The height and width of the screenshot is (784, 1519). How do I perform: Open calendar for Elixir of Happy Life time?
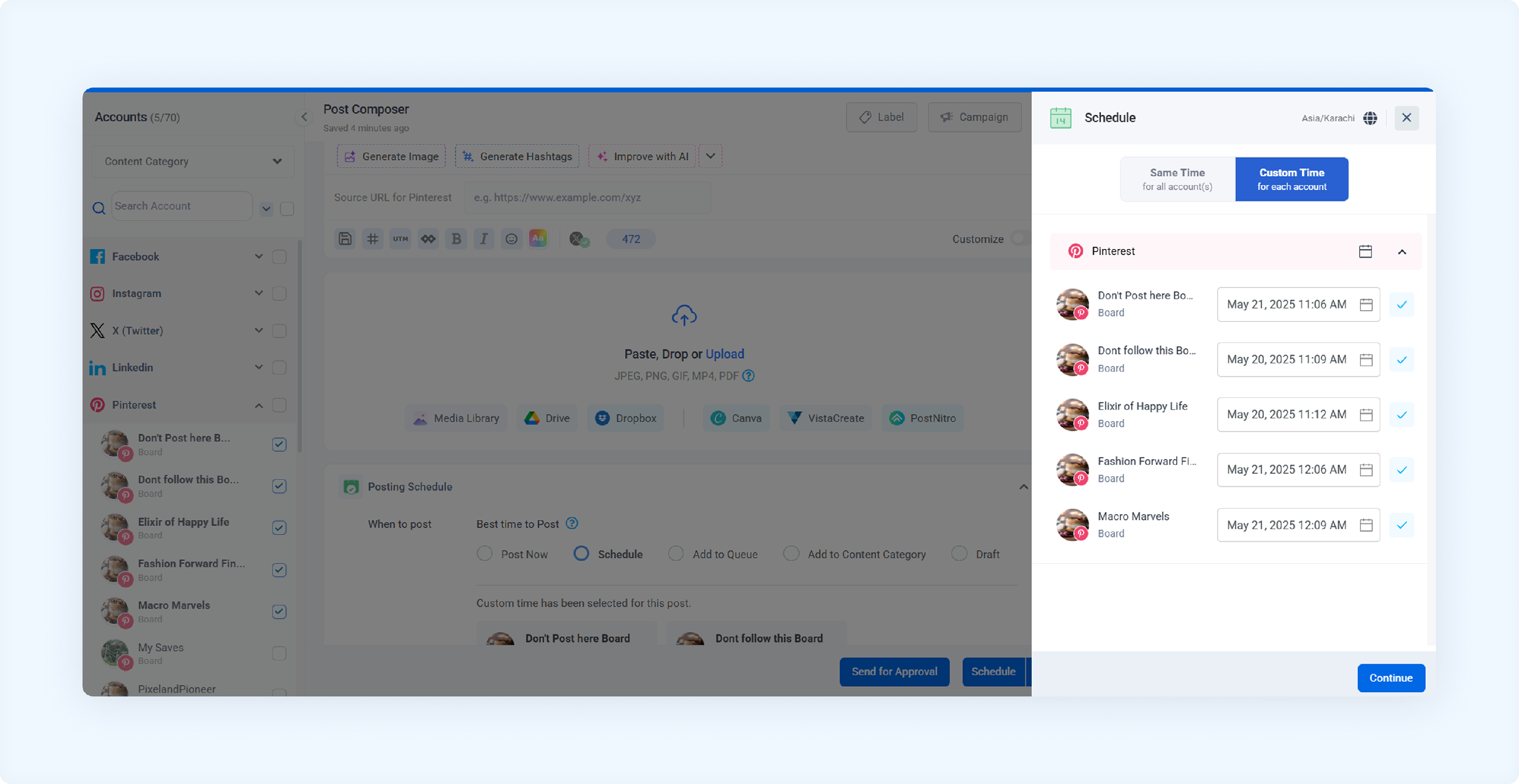click(1366, 415)
